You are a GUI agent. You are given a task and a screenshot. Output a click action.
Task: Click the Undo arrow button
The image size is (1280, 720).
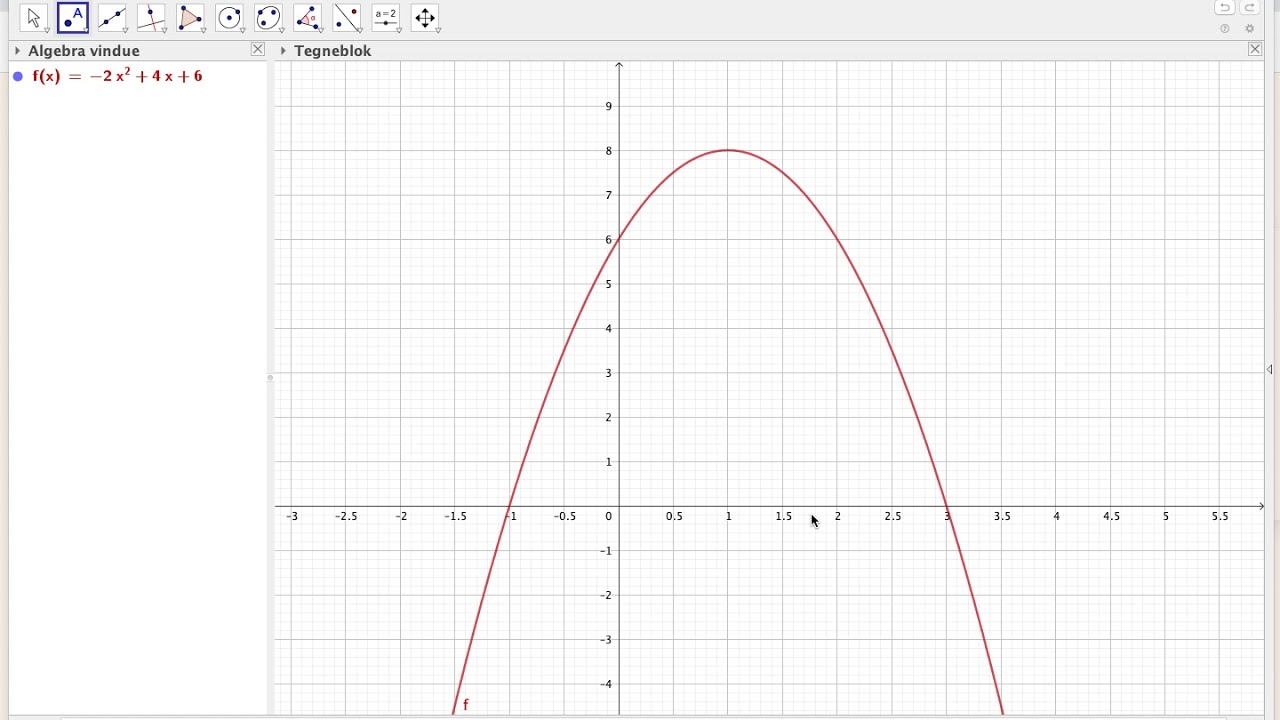coord(1224,8)
